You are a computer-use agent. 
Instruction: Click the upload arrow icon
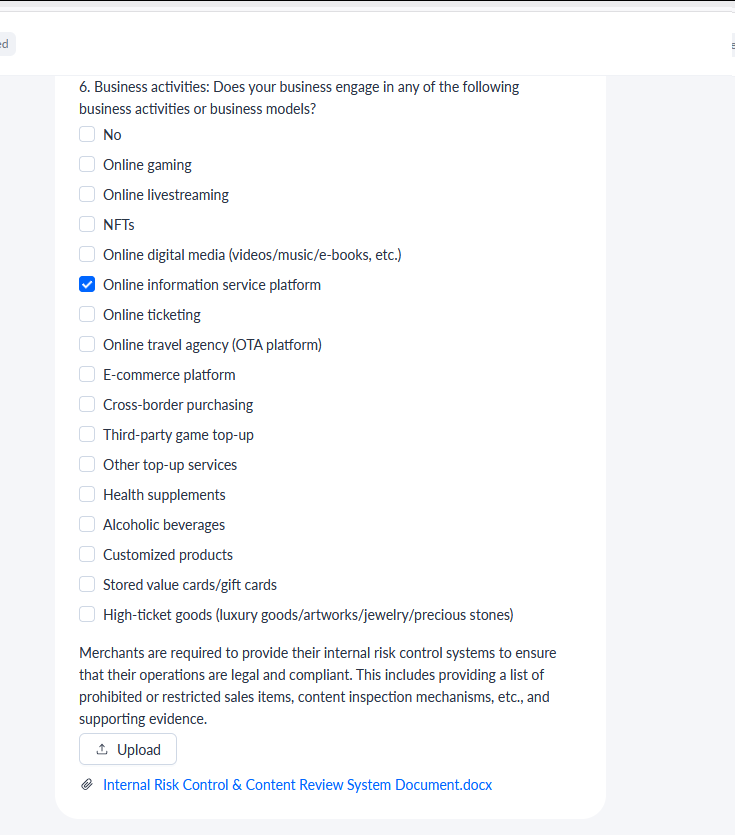(102, 749)
